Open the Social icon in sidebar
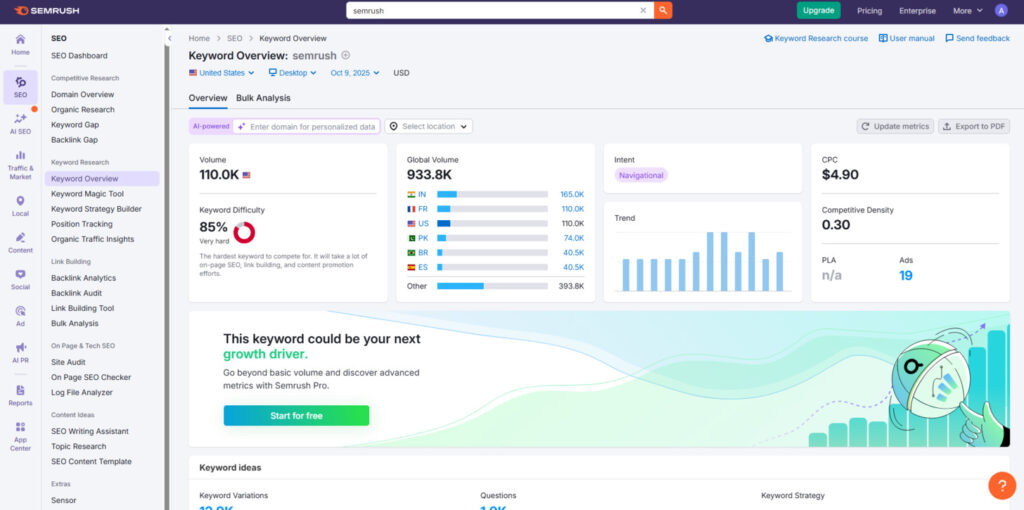 [x=20, y=278]
